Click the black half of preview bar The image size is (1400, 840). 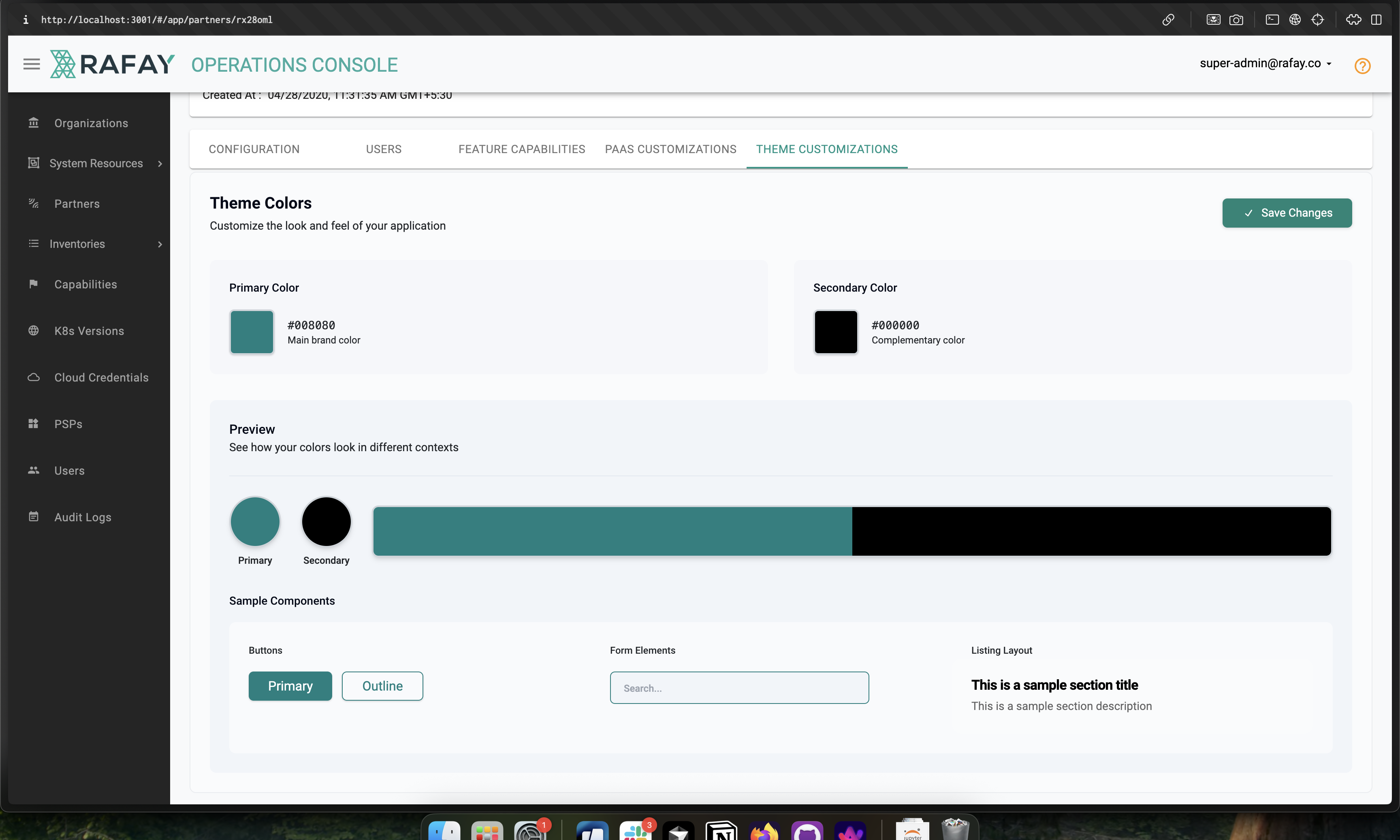point(1091,531)
